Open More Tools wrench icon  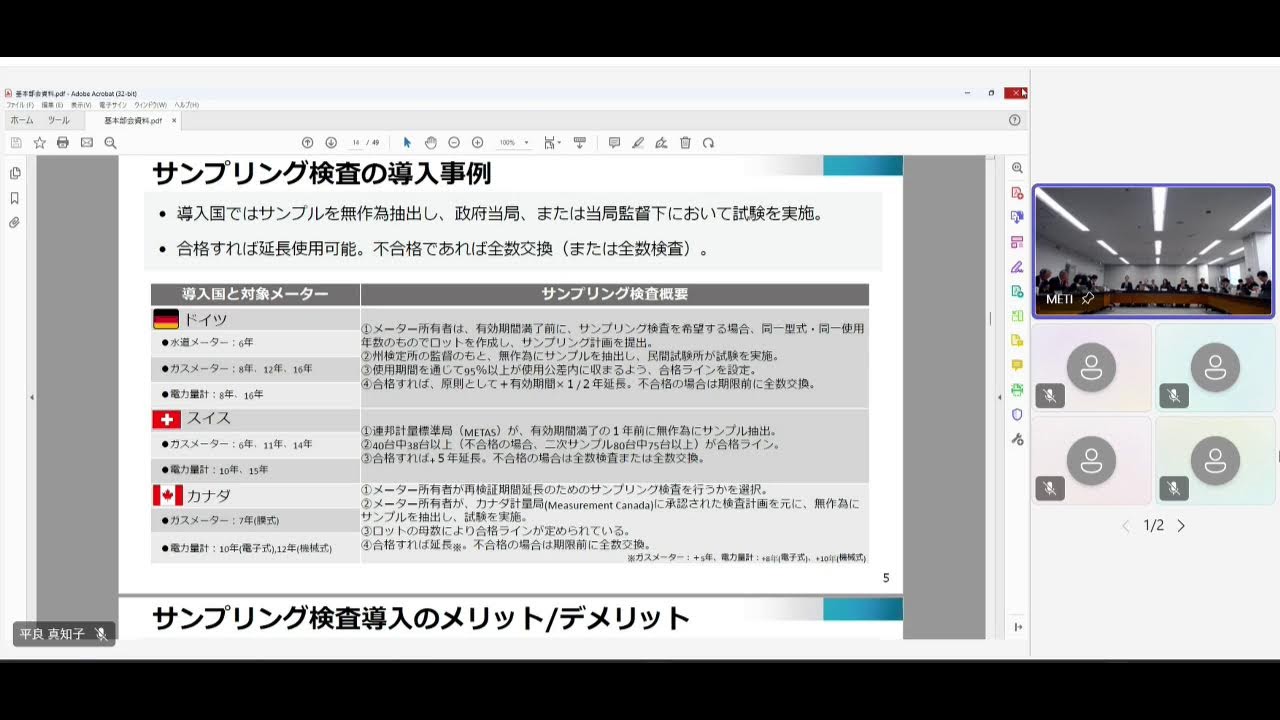click(x=1017, y=439)
